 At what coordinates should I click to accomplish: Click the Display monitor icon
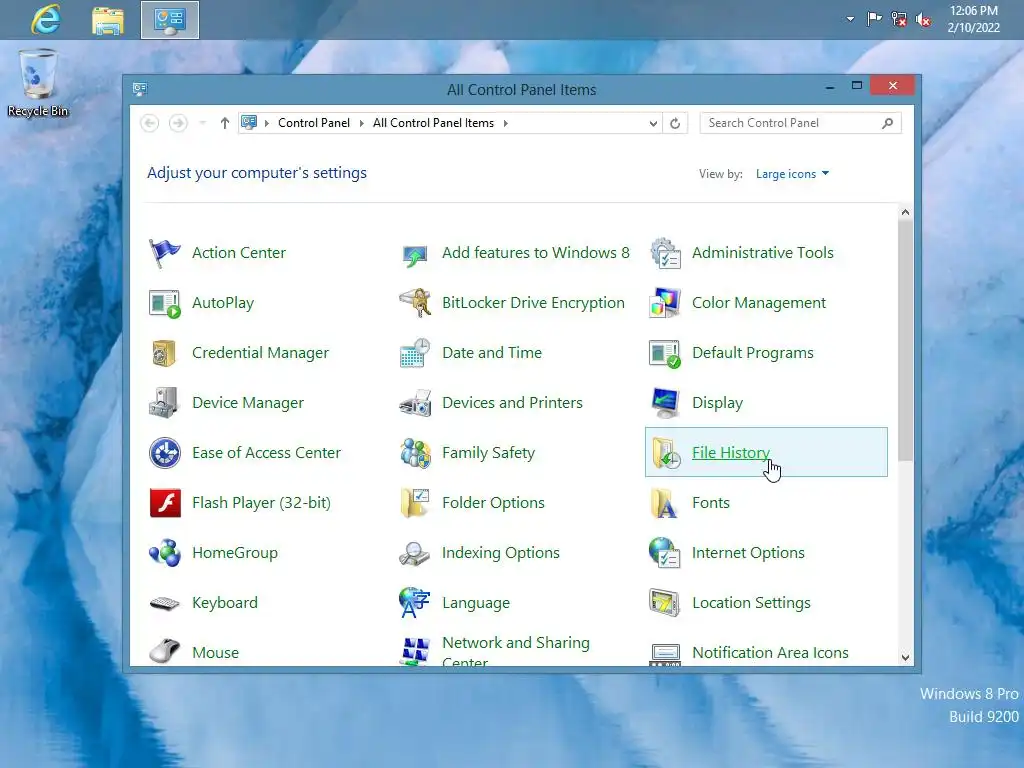coord(665,403)
